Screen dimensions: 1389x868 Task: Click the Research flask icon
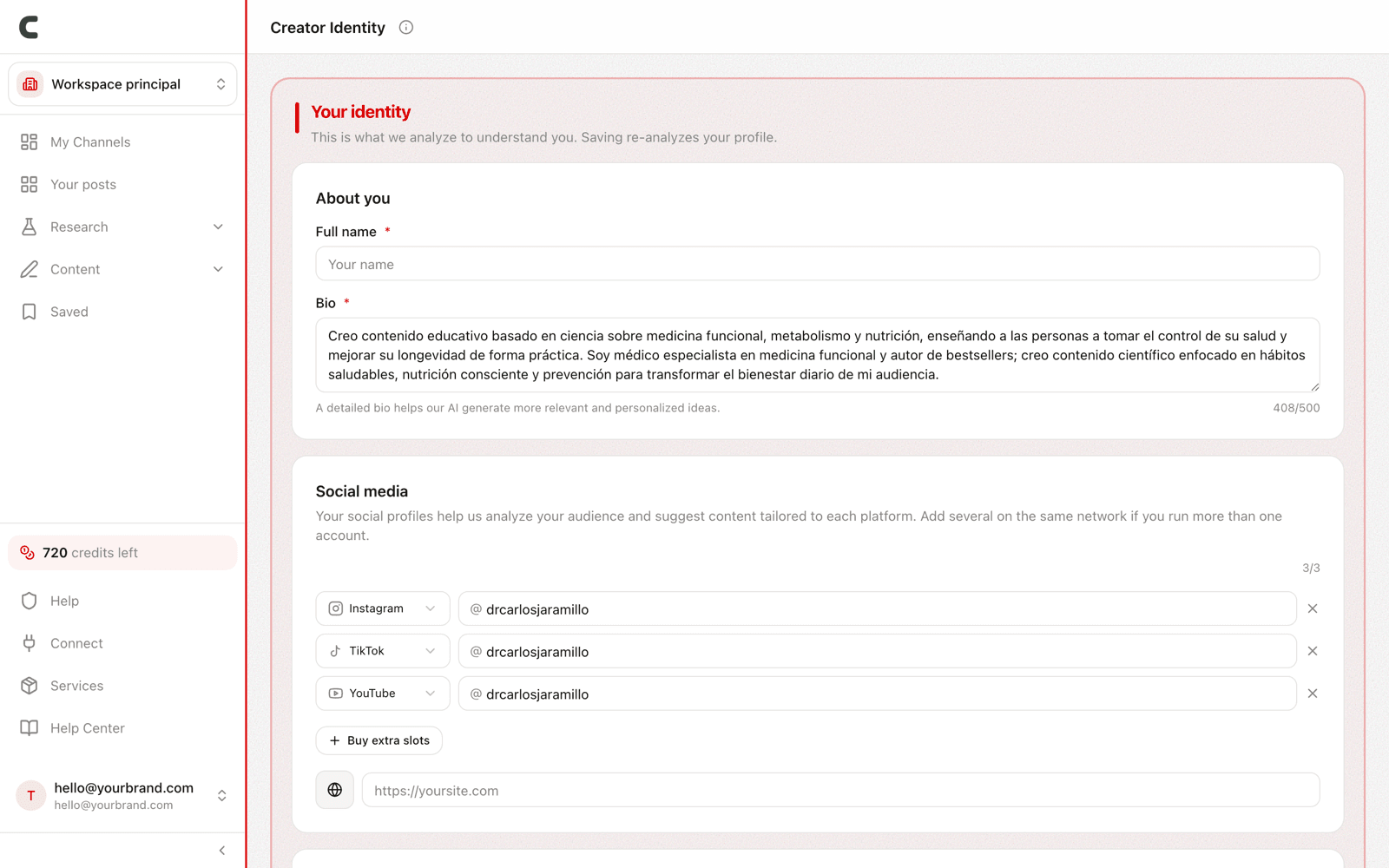30,227
